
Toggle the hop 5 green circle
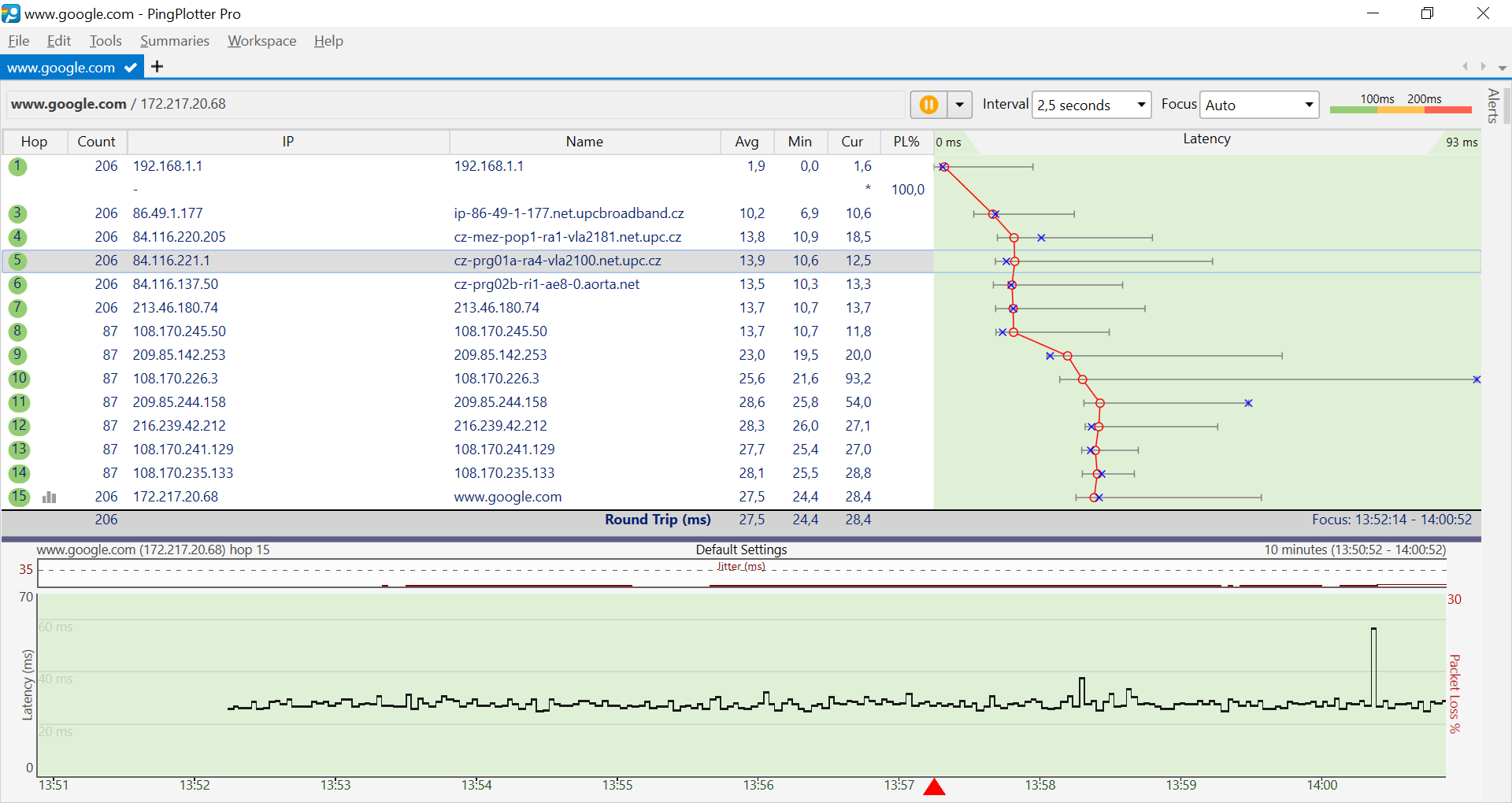17,261
